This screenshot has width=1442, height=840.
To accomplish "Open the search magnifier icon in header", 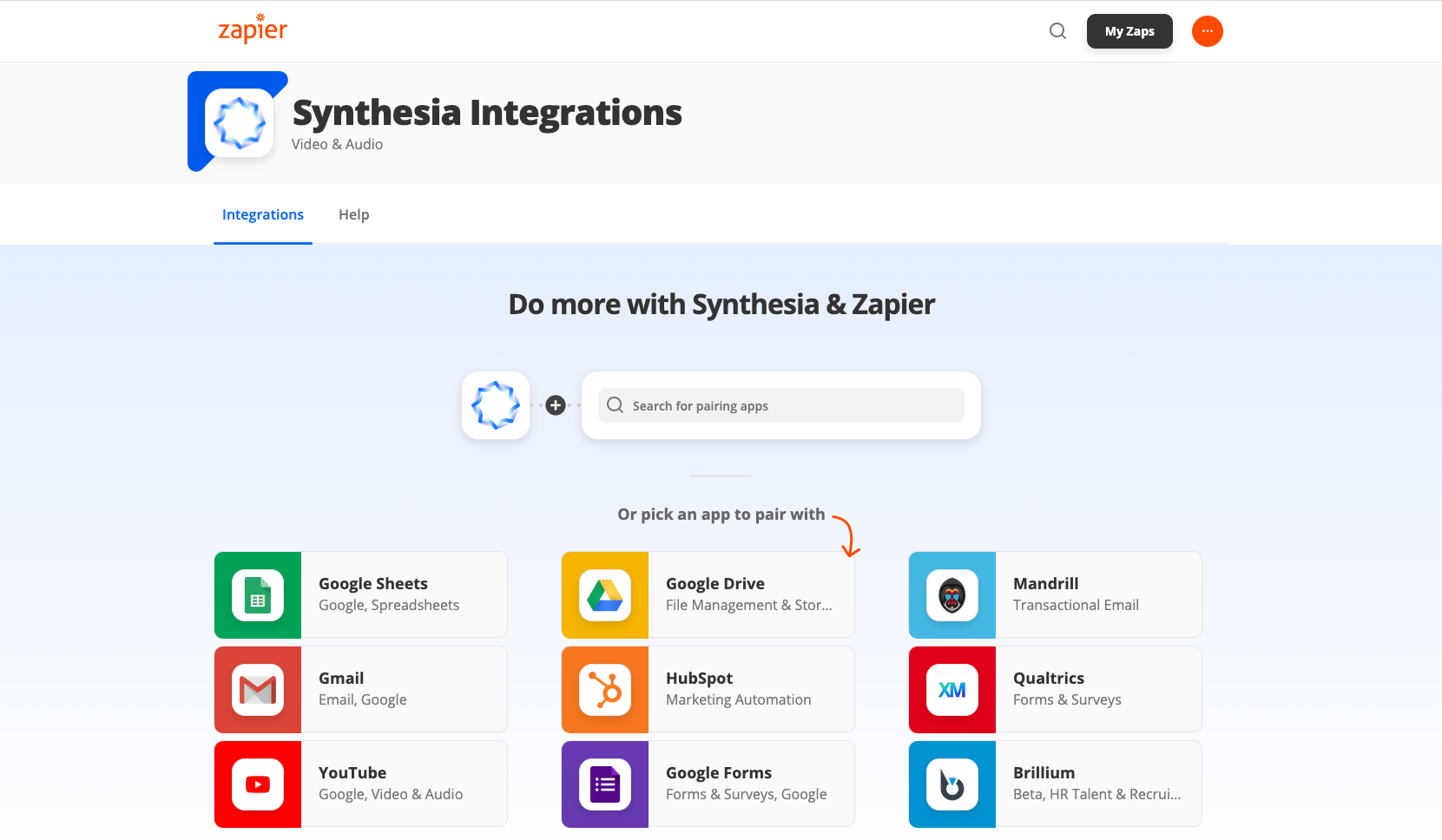I will tap(1057, 31).
